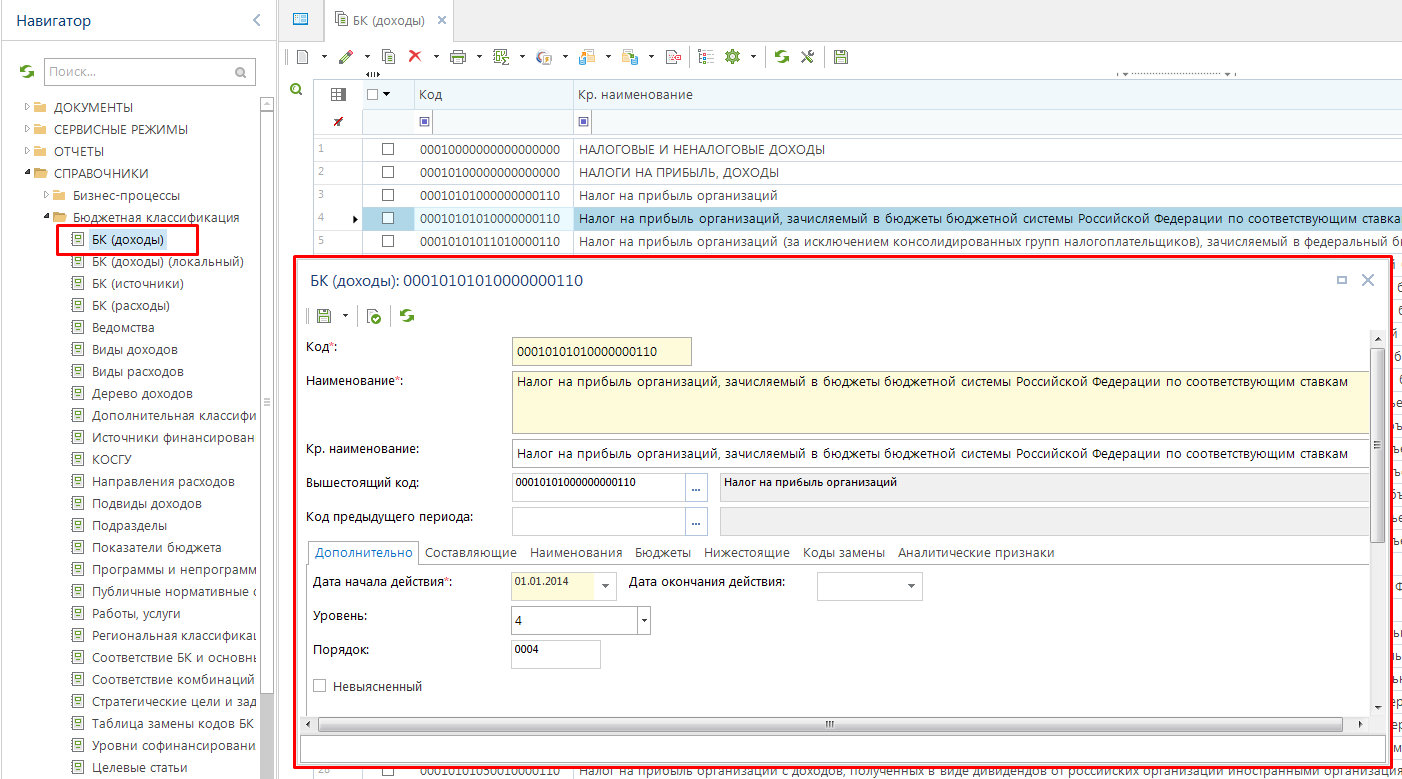Viewport: 1402px width, 779px height.
Task: Tick the checkbox for row 00010000000000000000 first row
Action: tap(388, 149)
